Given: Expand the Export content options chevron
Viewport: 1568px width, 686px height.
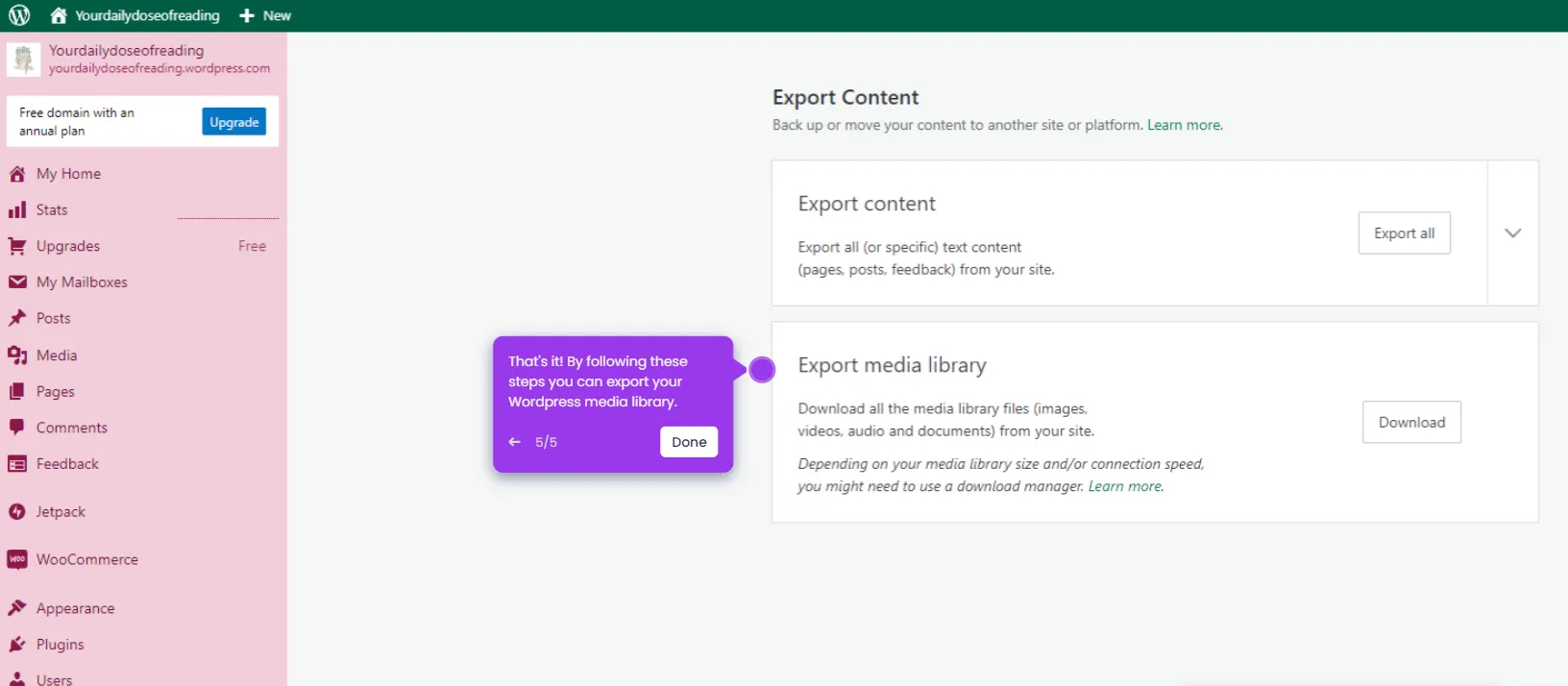Looking at the screenshot, I should tap(1513, 233).
